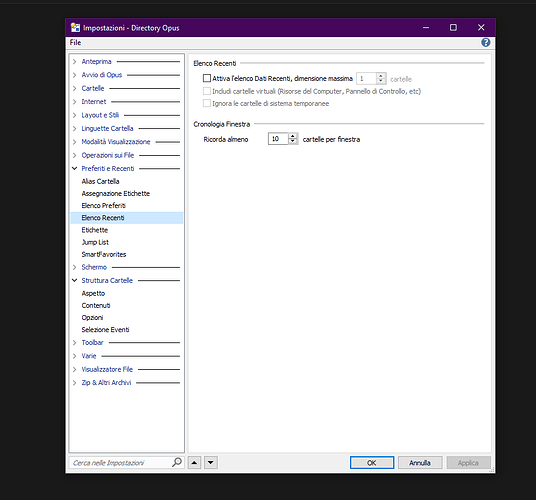
Task: Select SmartFavorites settings page
Action: coord(104,254)
